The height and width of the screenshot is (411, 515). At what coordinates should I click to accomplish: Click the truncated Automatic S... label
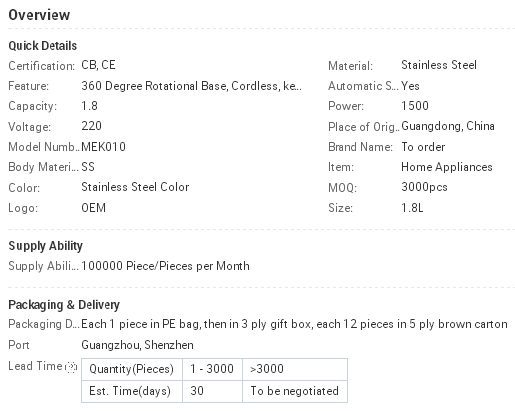tap(363, 86)
